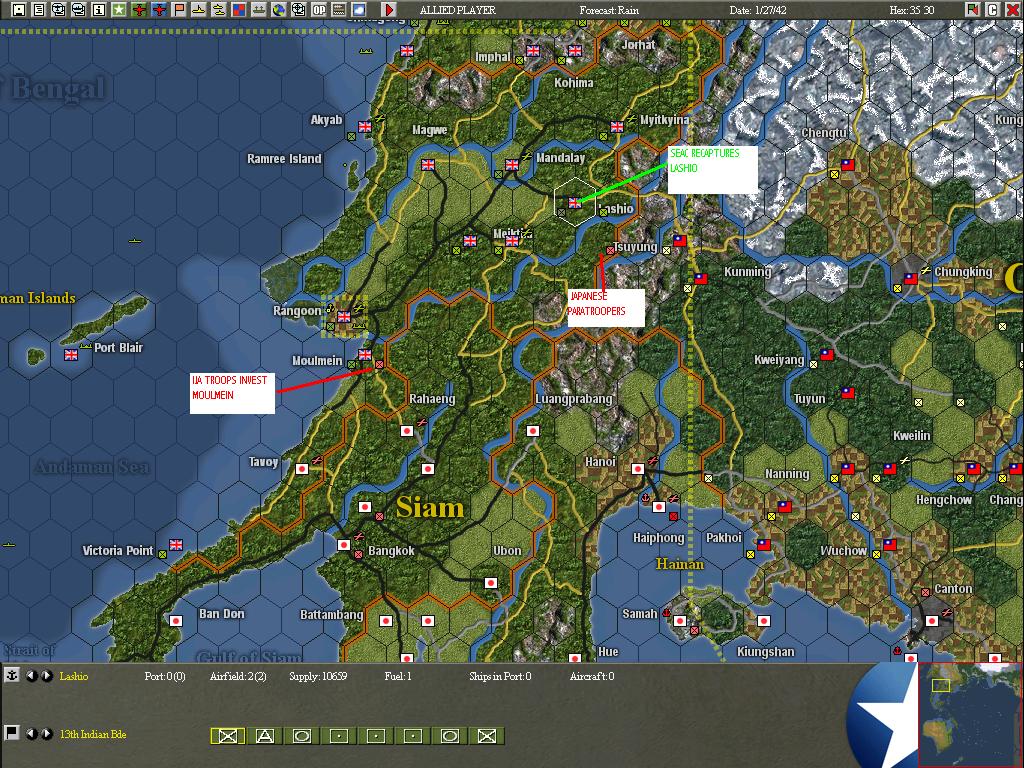The image size is (1024, 768).
Task: Click the 'Forecast: Rain' text
Action: click(609, 10)
